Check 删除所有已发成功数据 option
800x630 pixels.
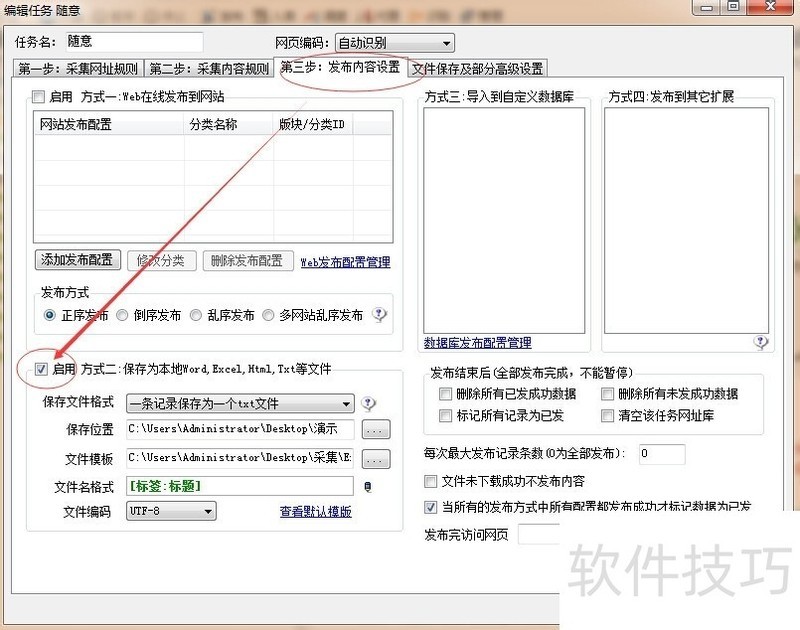(446, 394)
